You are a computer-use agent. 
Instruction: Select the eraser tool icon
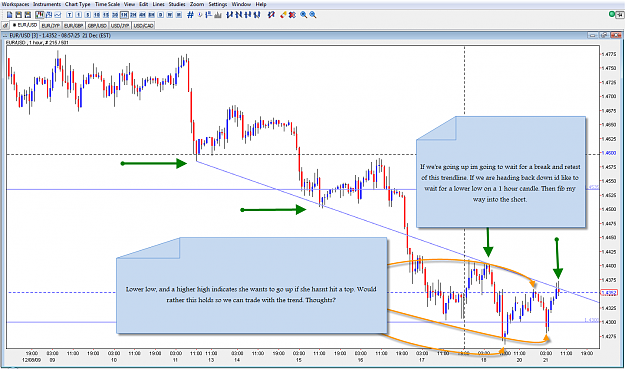point(283,15)
